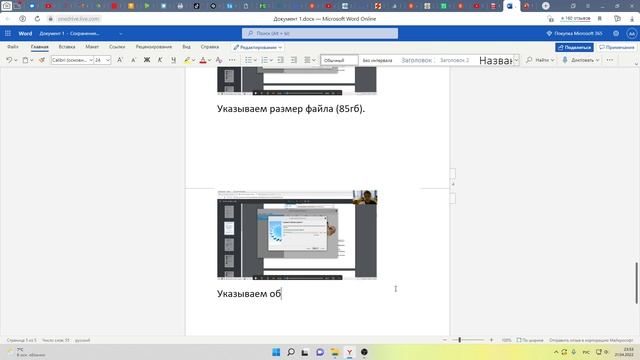Viewport: 640px width, 360px height.
Task: Click the zoom out minus button
Action: pos(444,340)
